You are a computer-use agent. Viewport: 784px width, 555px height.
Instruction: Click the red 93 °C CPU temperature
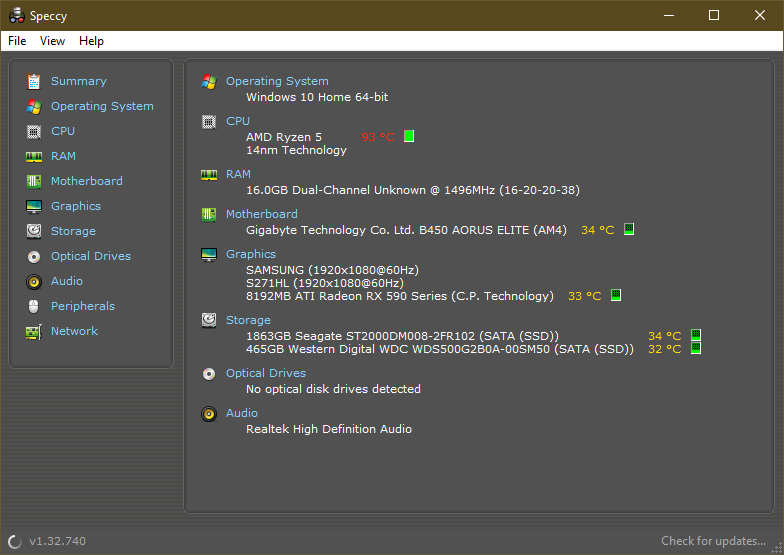click(378, 137)
